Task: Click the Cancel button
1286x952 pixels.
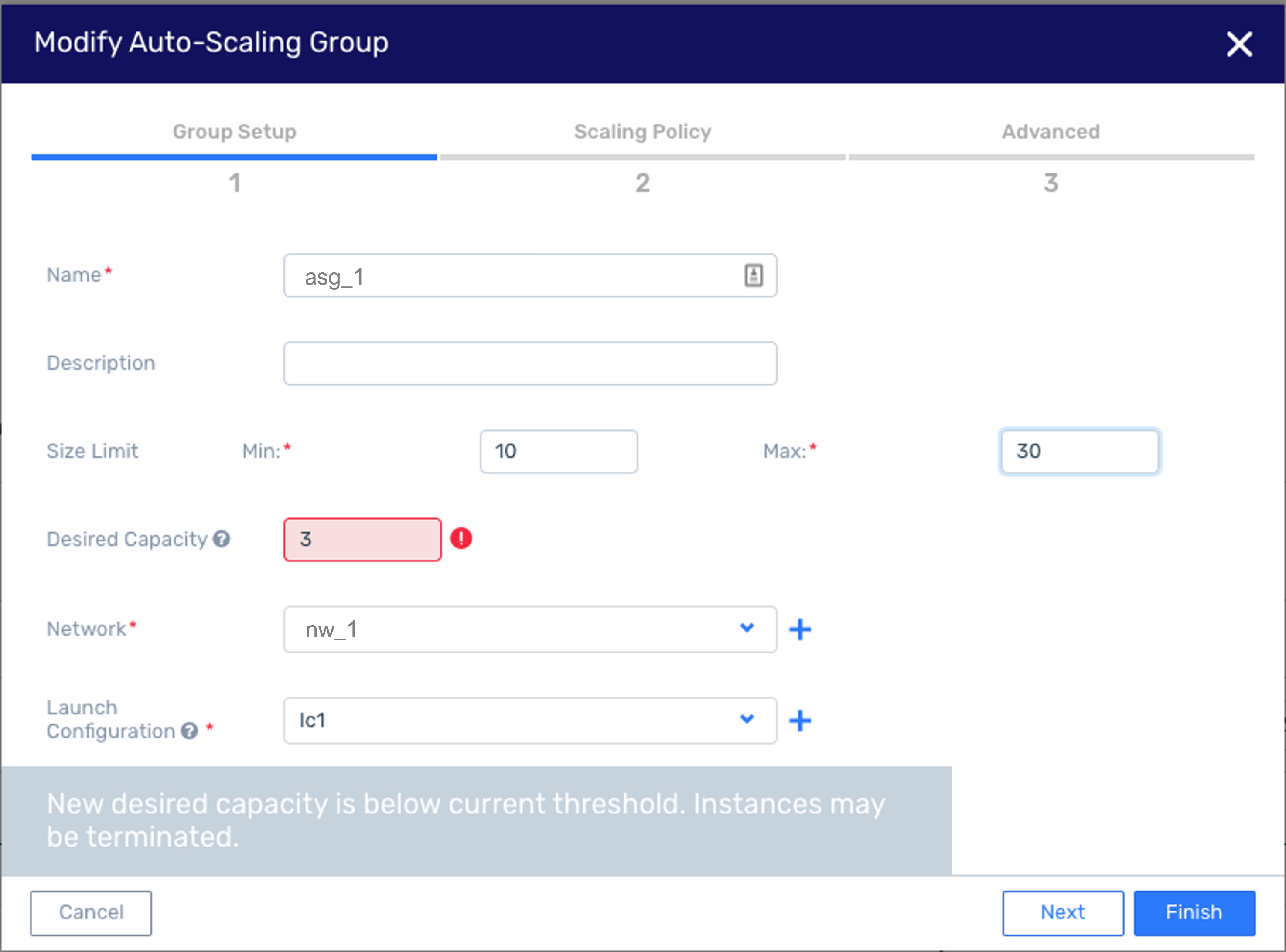Action: tap(91, 913)
